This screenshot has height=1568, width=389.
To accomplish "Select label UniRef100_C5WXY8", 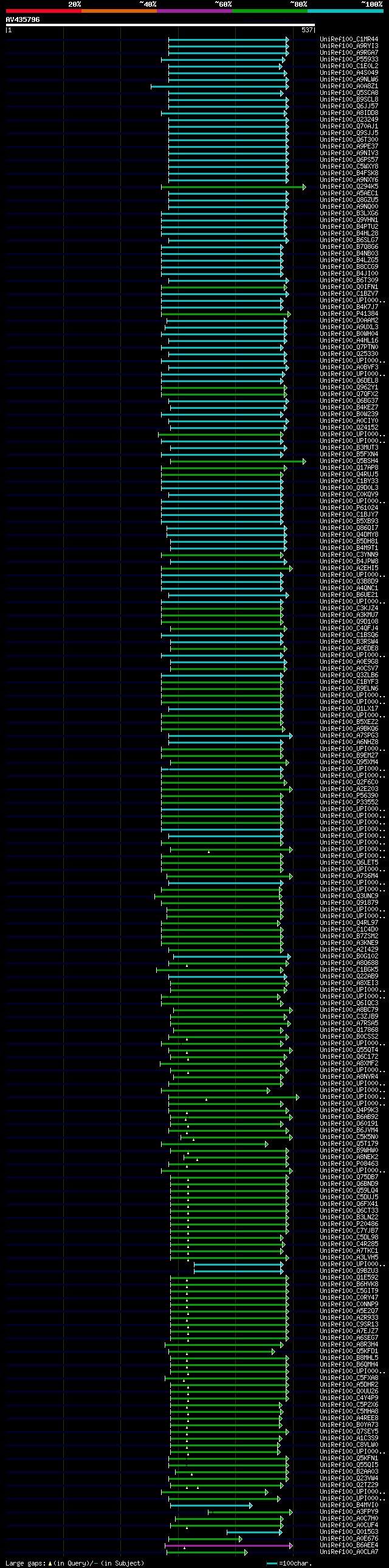I will [349, 167].
